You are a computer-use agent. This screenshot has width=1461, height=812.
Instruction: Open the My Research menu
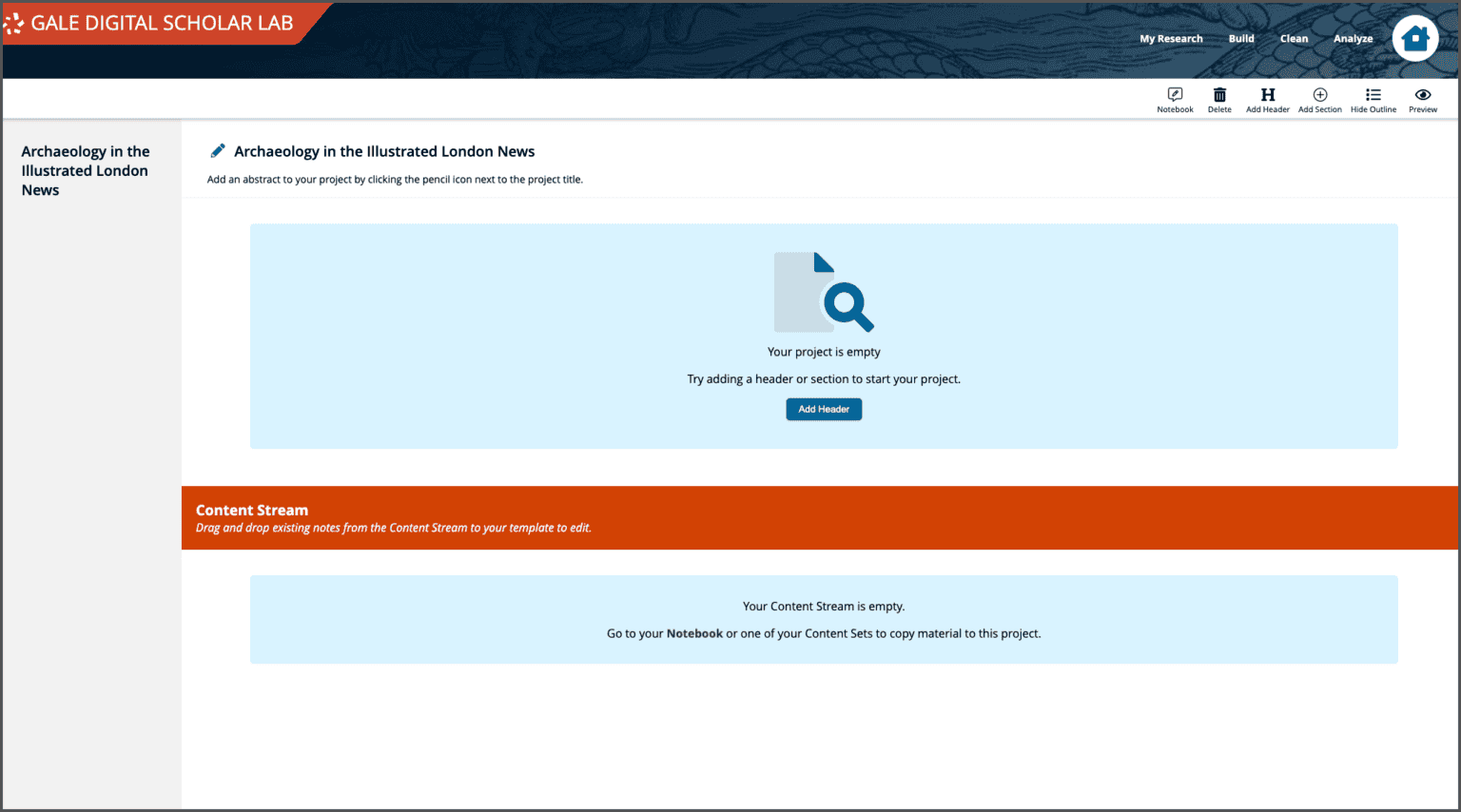(x=1171, y=38)
